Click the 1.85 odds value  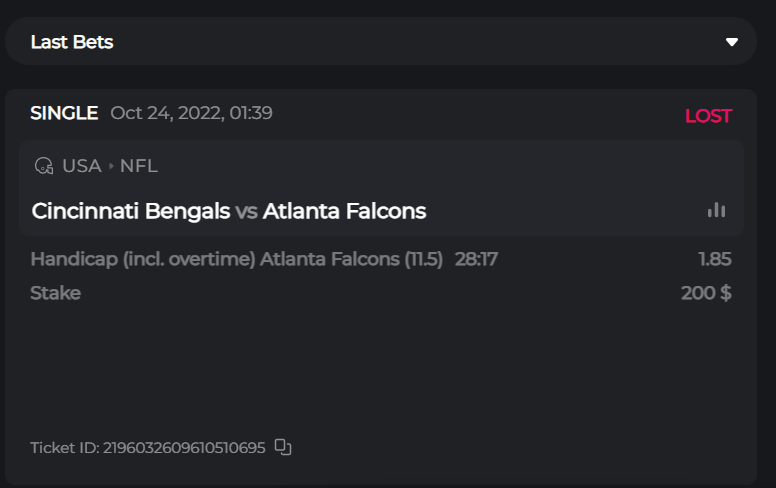tap(715, 259)
